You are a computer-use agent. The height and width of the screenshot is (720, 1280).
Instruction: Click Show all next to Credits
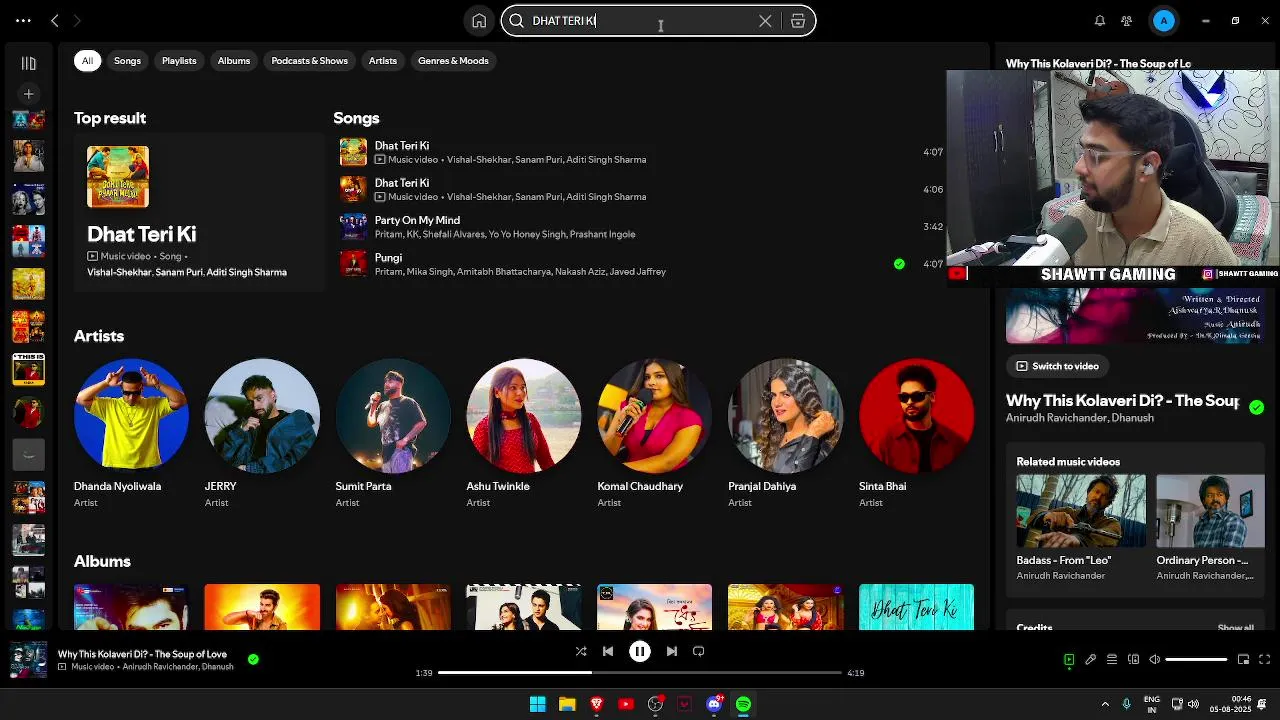click(x=1236, y=628)
